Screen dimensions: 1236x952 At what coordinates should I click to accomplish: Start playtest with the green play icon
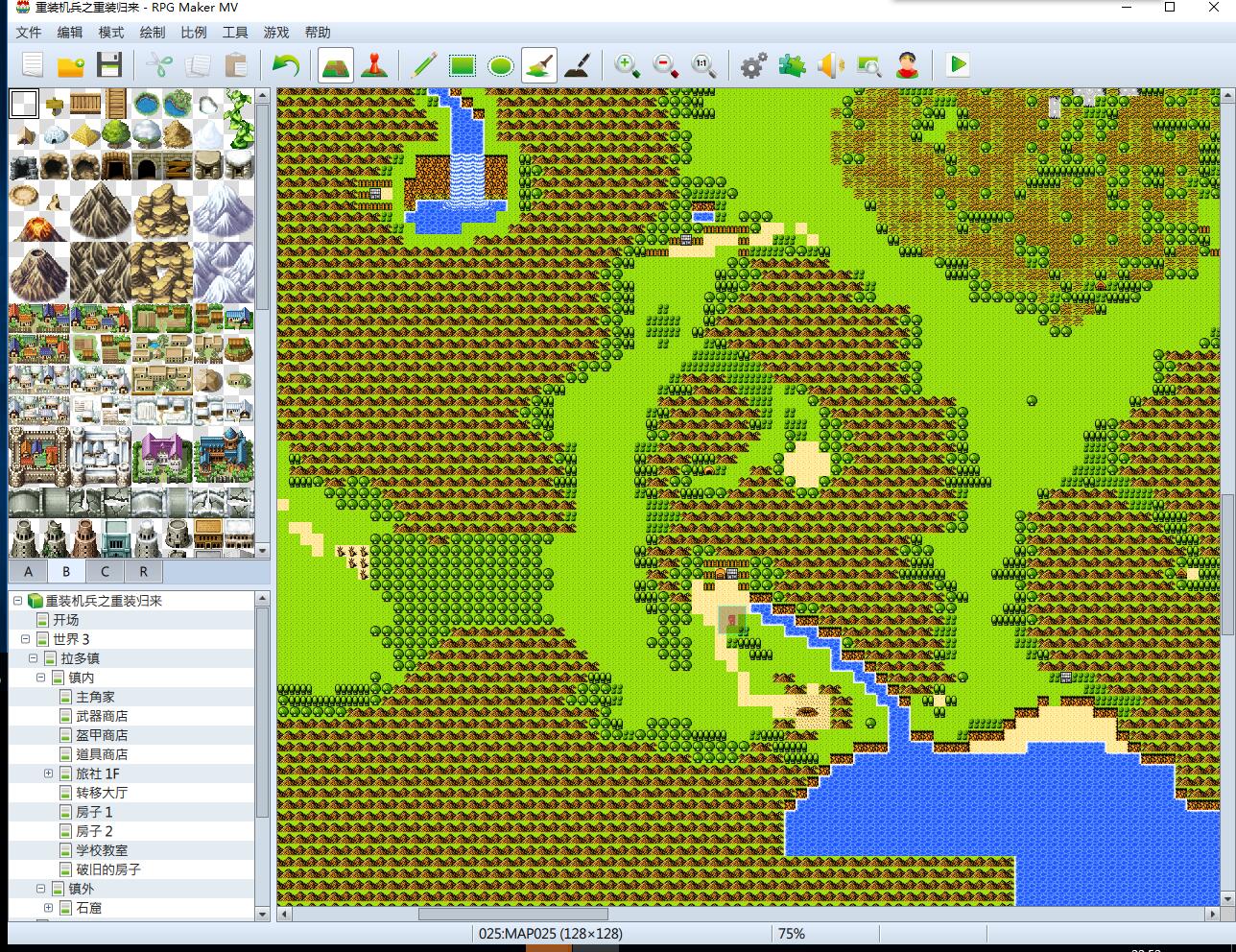[958, 65]
